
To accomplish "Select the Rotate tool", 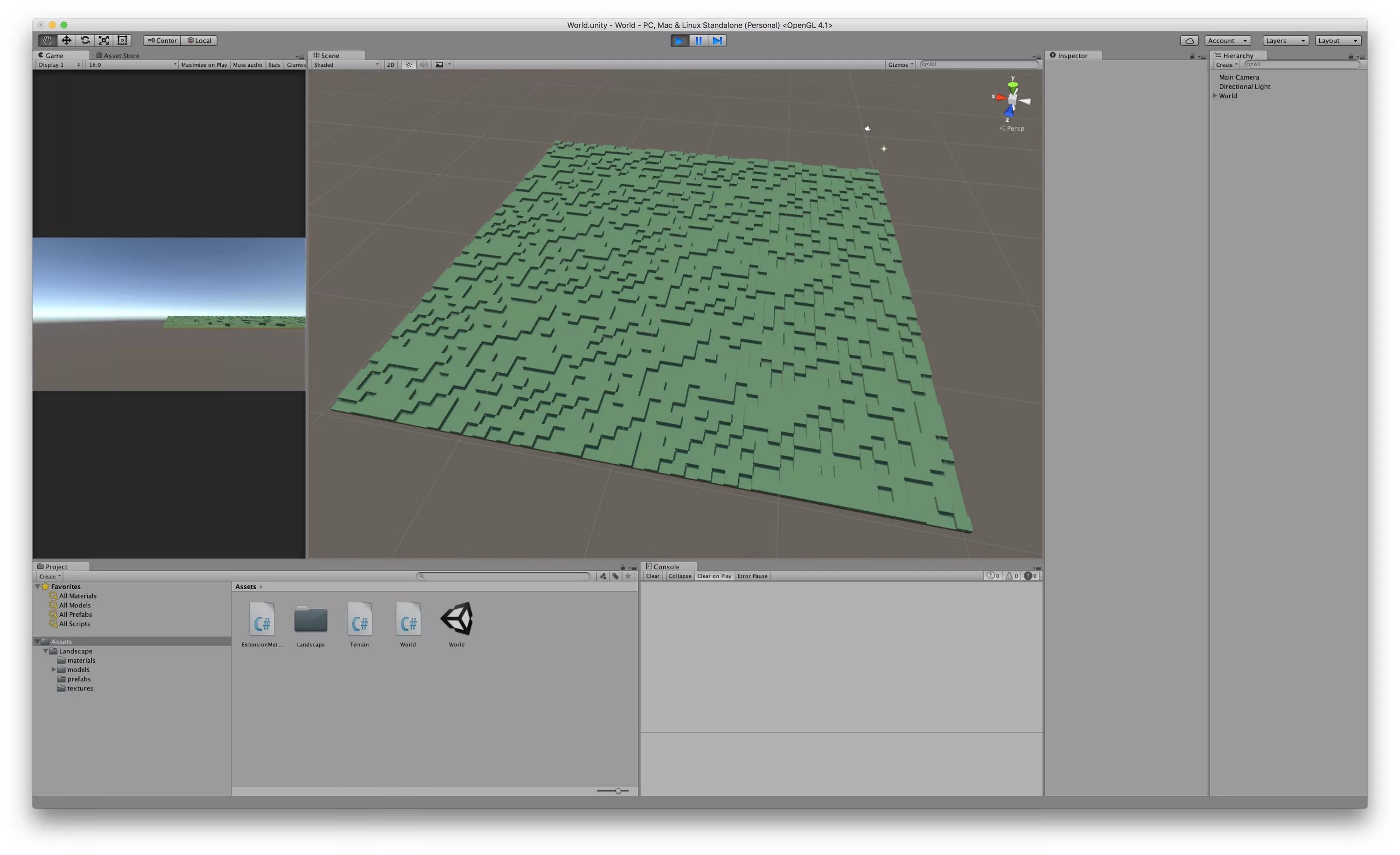I will [x=85, y=40].
